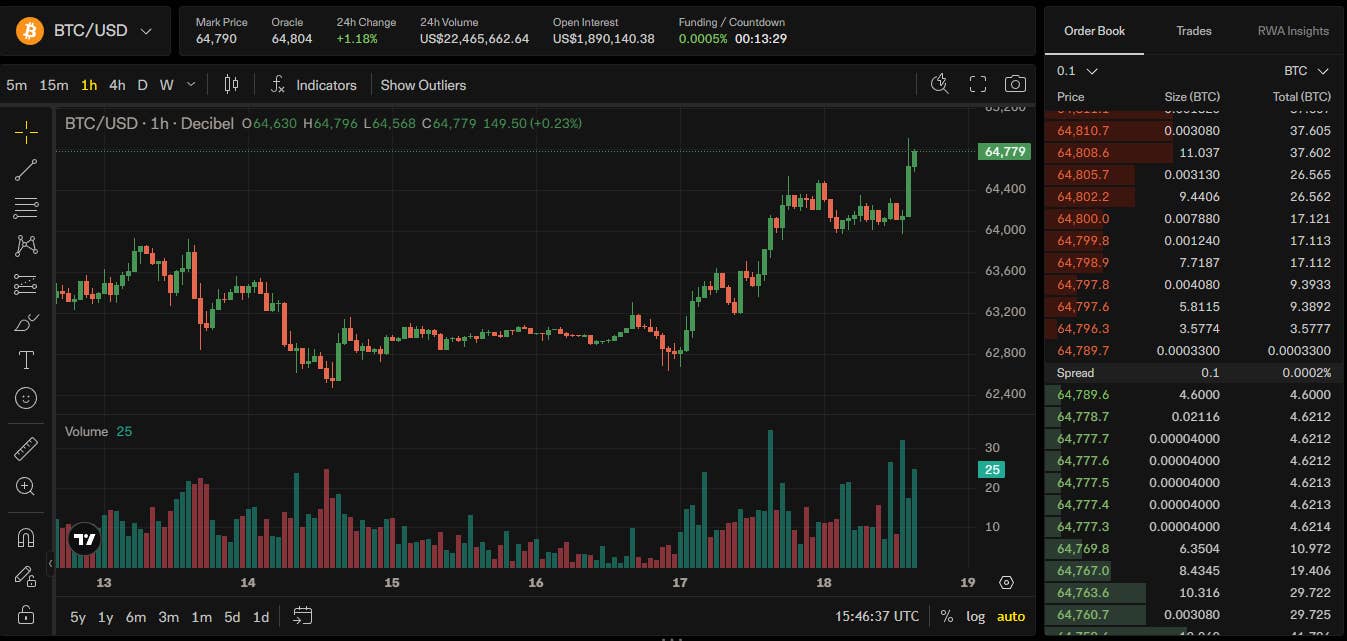
Task: Open the BTC size unit dropdown
Action: point(1307,71)
